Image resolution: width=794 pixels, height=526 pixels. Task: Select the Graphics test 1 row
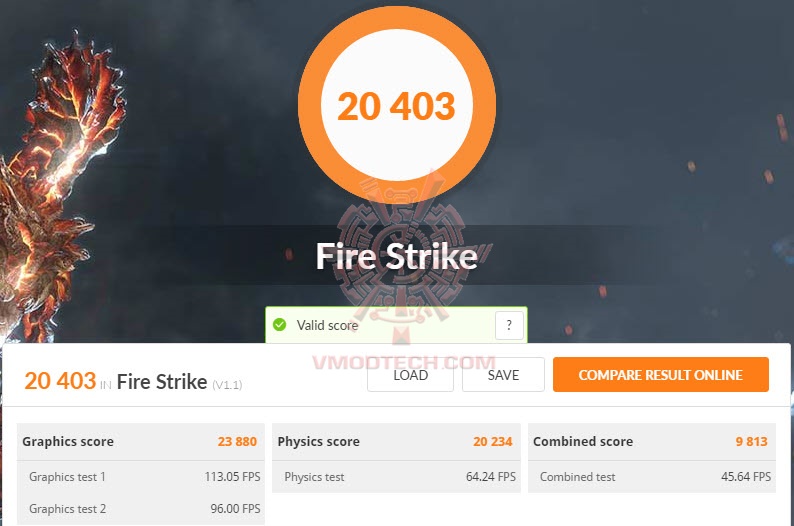tap(141, 477)
